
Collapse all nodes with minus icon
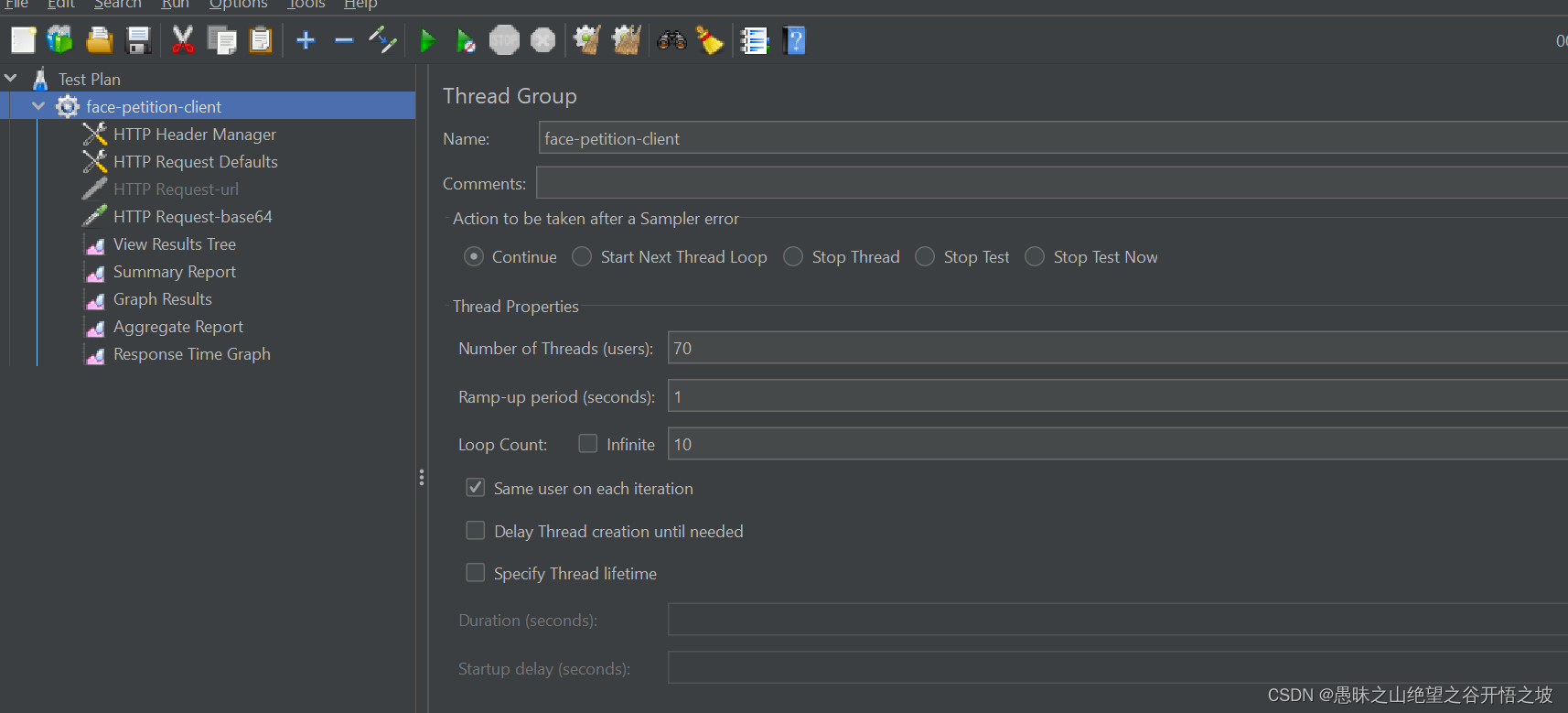(344, 40)
